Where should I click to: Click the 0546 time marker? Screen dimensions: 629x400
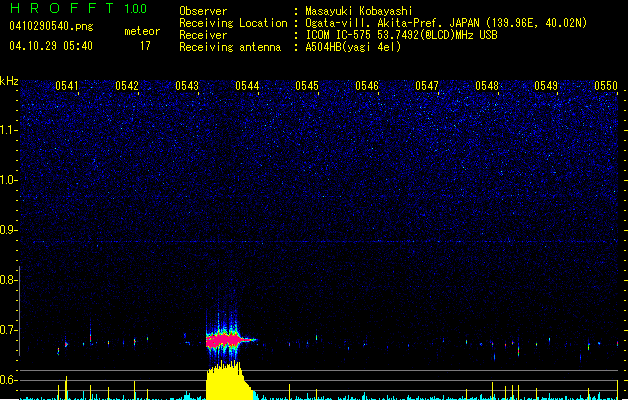[367, 87]
